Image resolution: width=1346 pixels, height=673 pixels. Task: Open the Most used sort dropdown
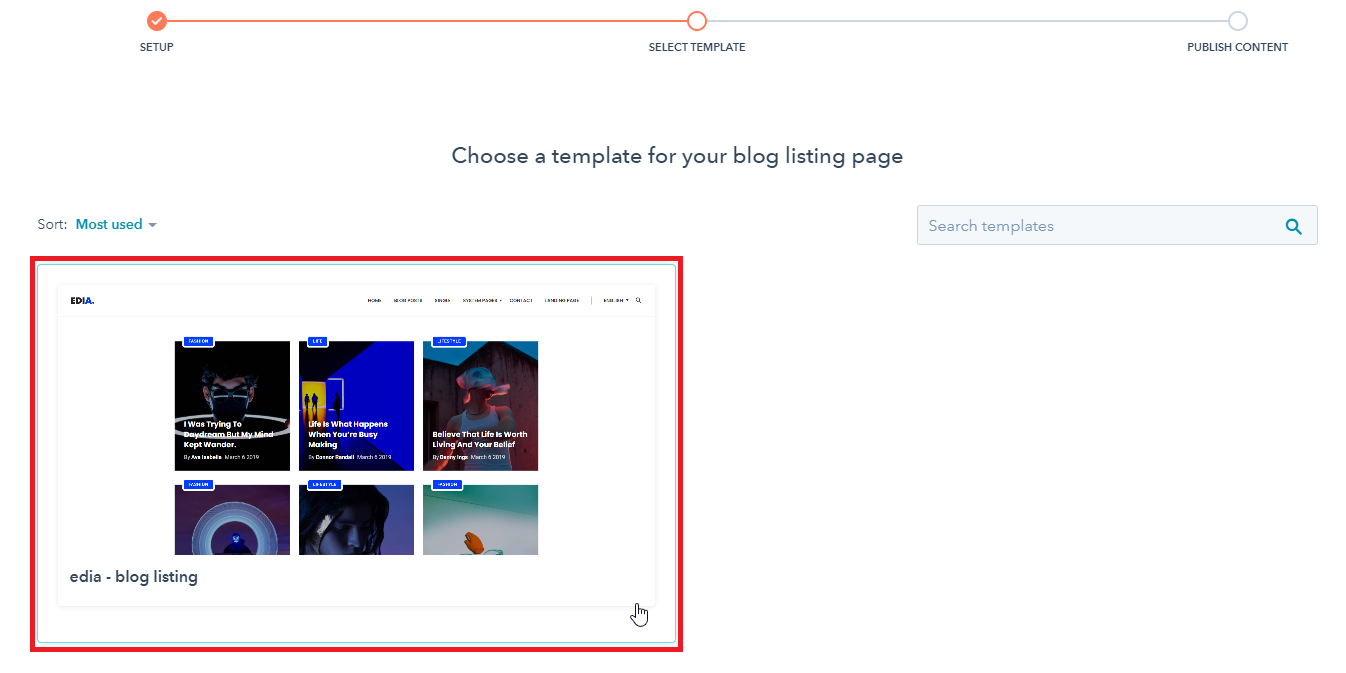[x=109, y=225]
